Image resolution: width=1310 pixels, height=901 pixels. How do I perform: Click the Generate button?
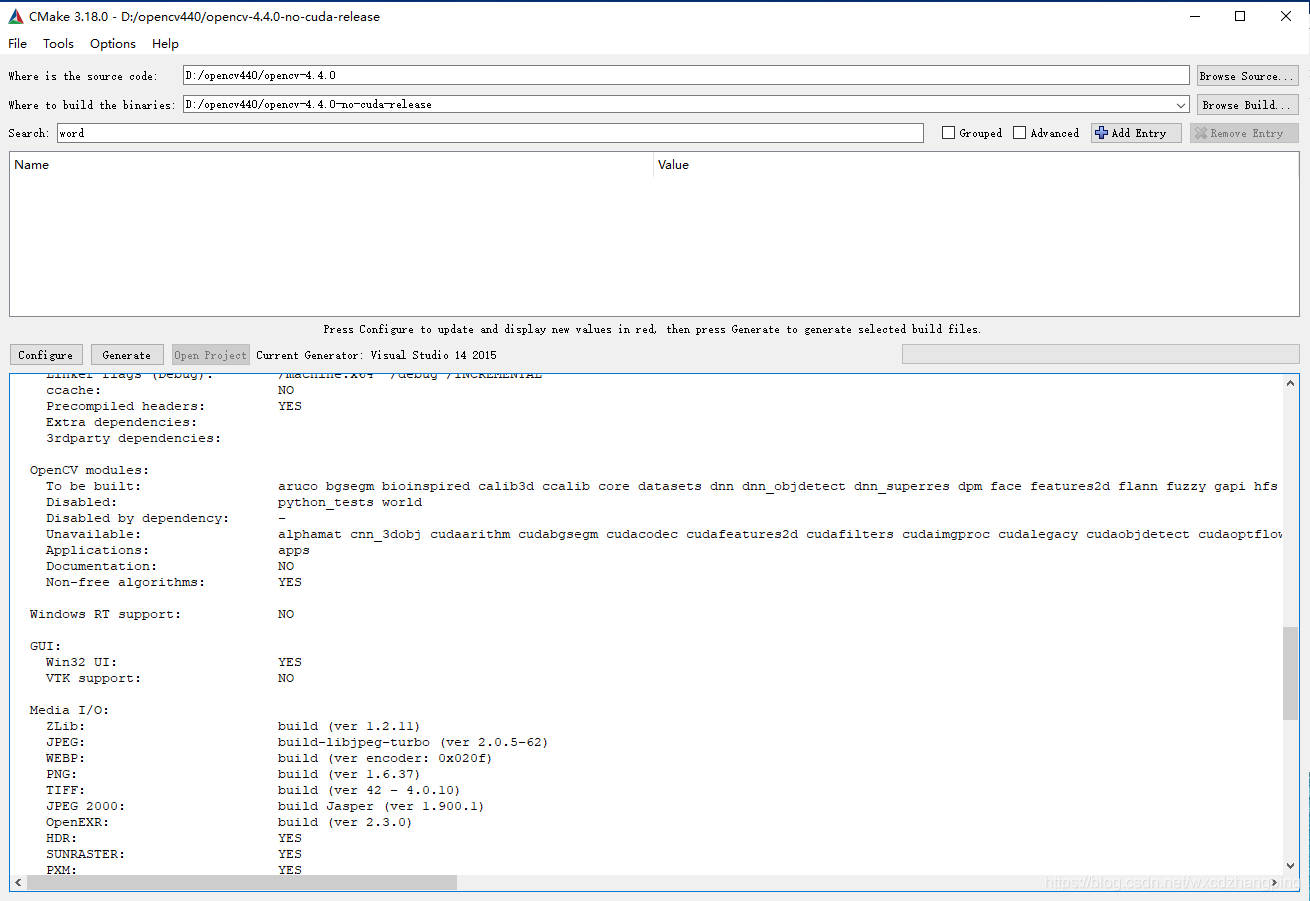pos(127,355)
